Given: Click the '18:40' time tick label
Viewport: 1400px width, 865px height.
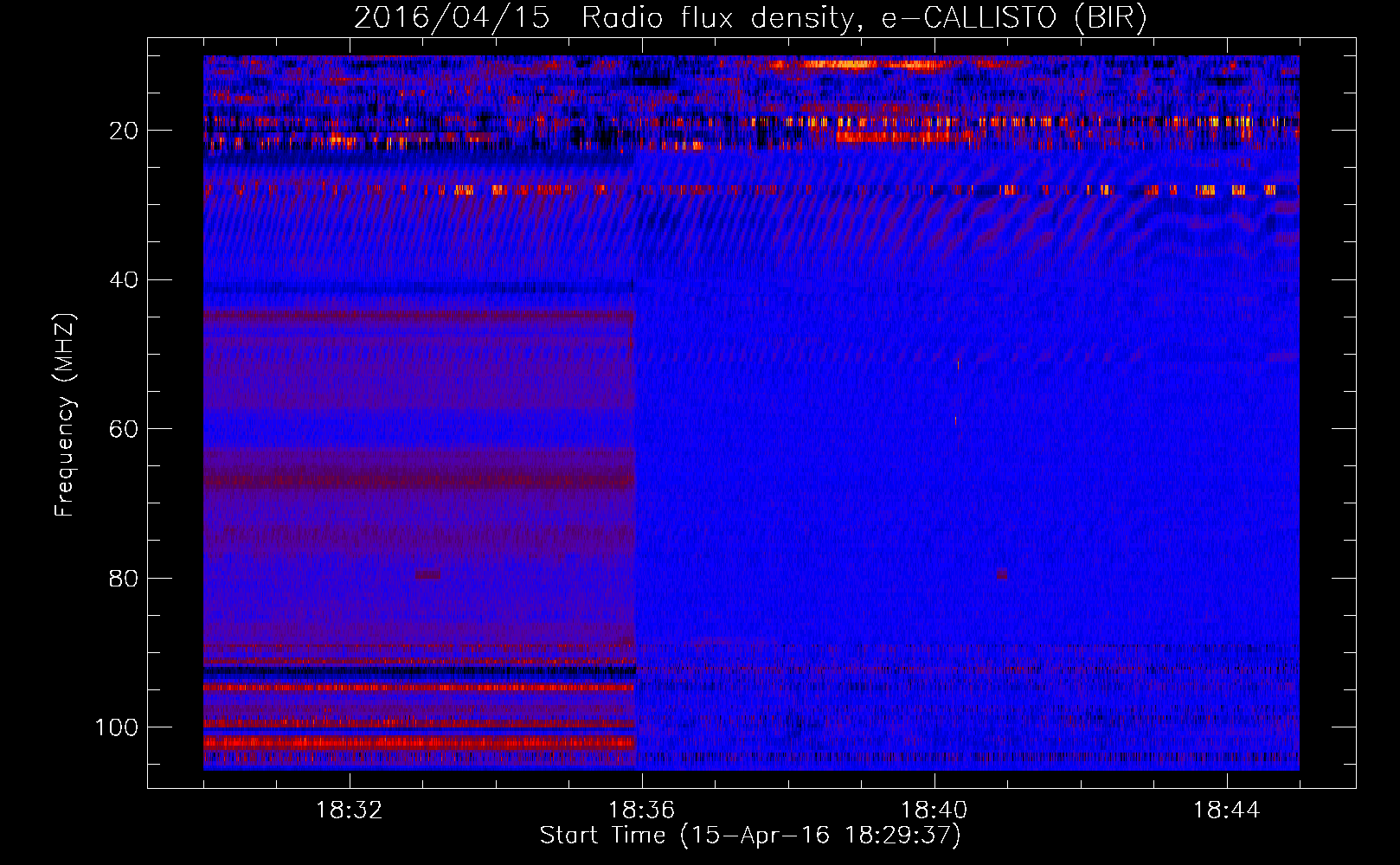Looking at the screenshot, I should (934, 811).
